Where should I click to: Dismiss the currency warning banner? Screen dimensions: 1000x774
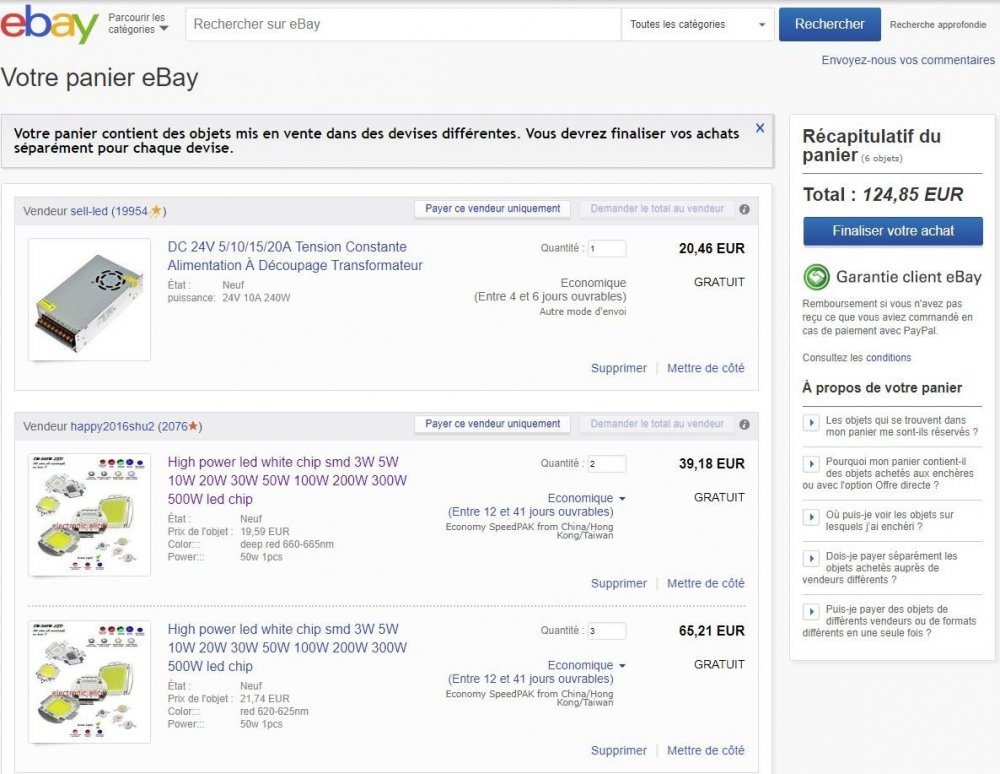pos(760,128)
